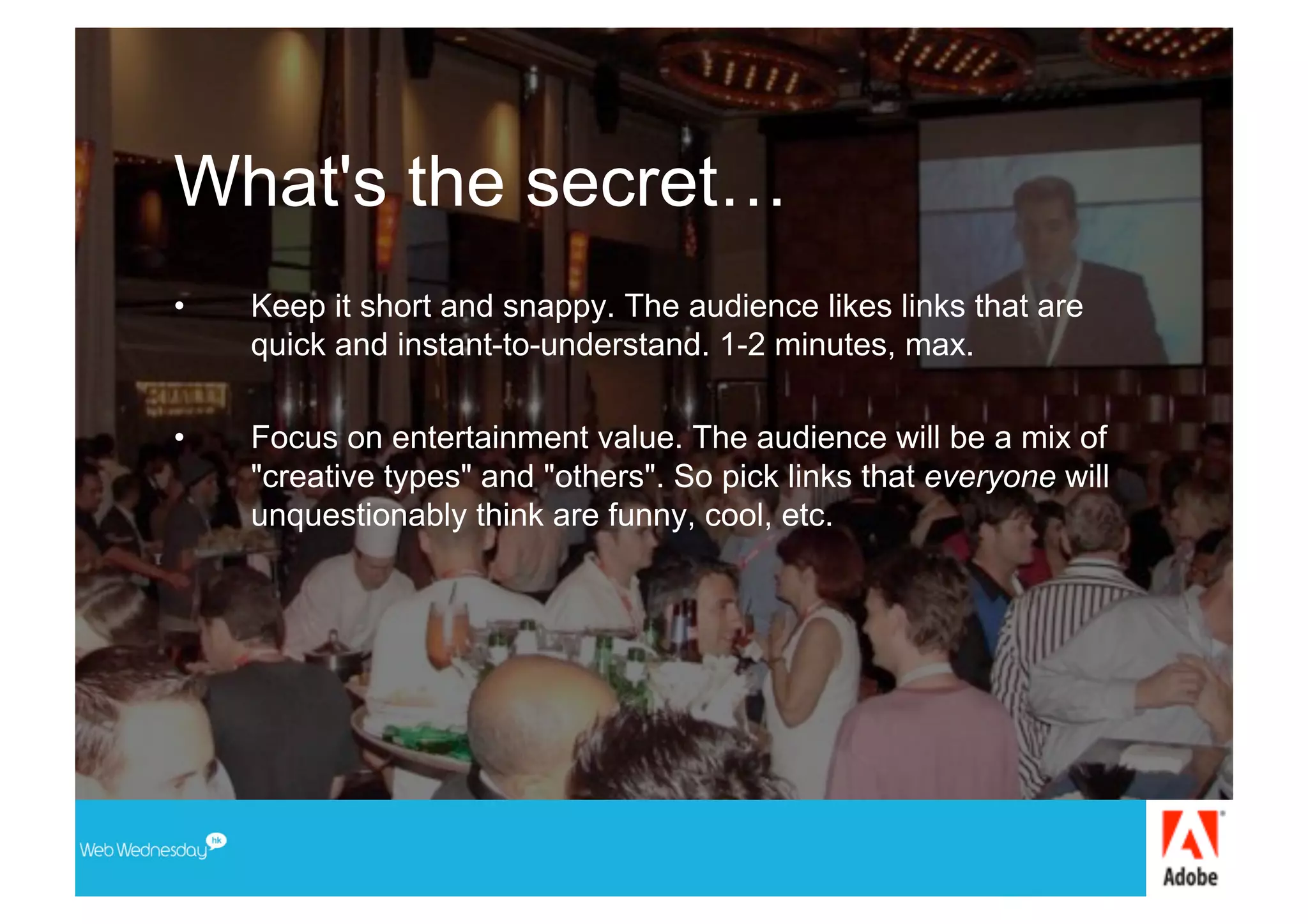
Task: Click the hk speech bubble icon
Action: click(217, 841)
